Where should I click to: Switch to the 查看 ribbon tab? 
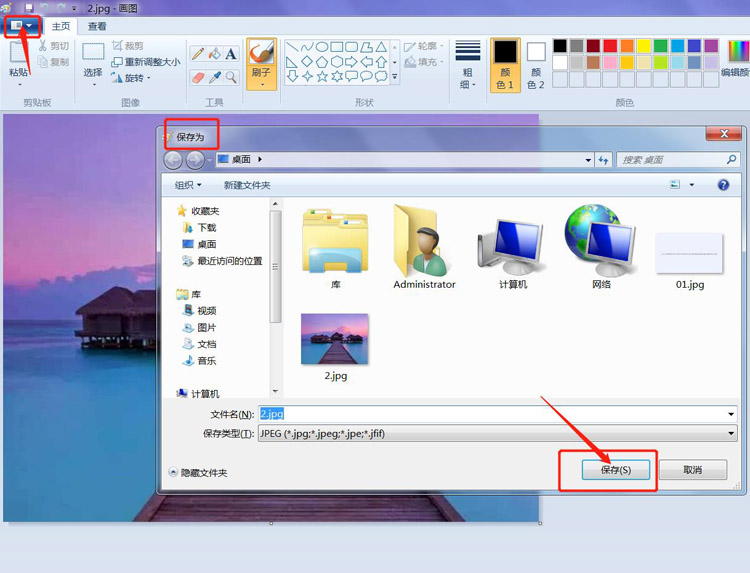pyautogui.click(x=97, y=27)
